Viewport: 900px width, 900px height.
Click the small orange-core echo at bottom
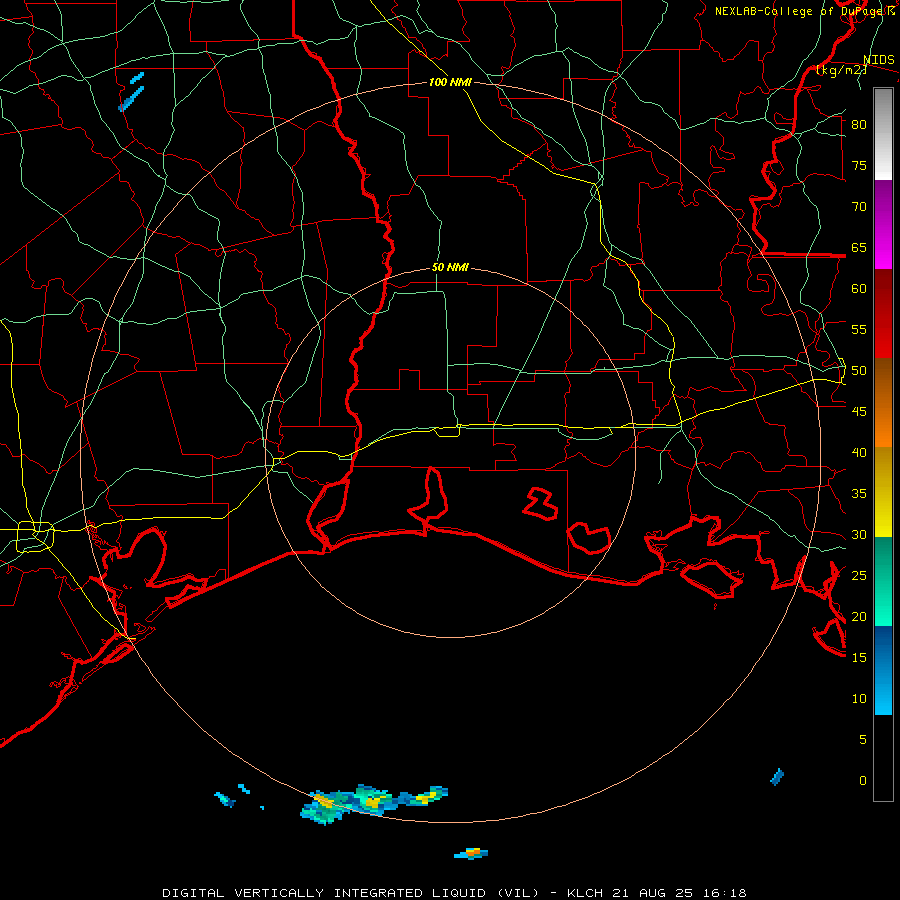point(471,854)
